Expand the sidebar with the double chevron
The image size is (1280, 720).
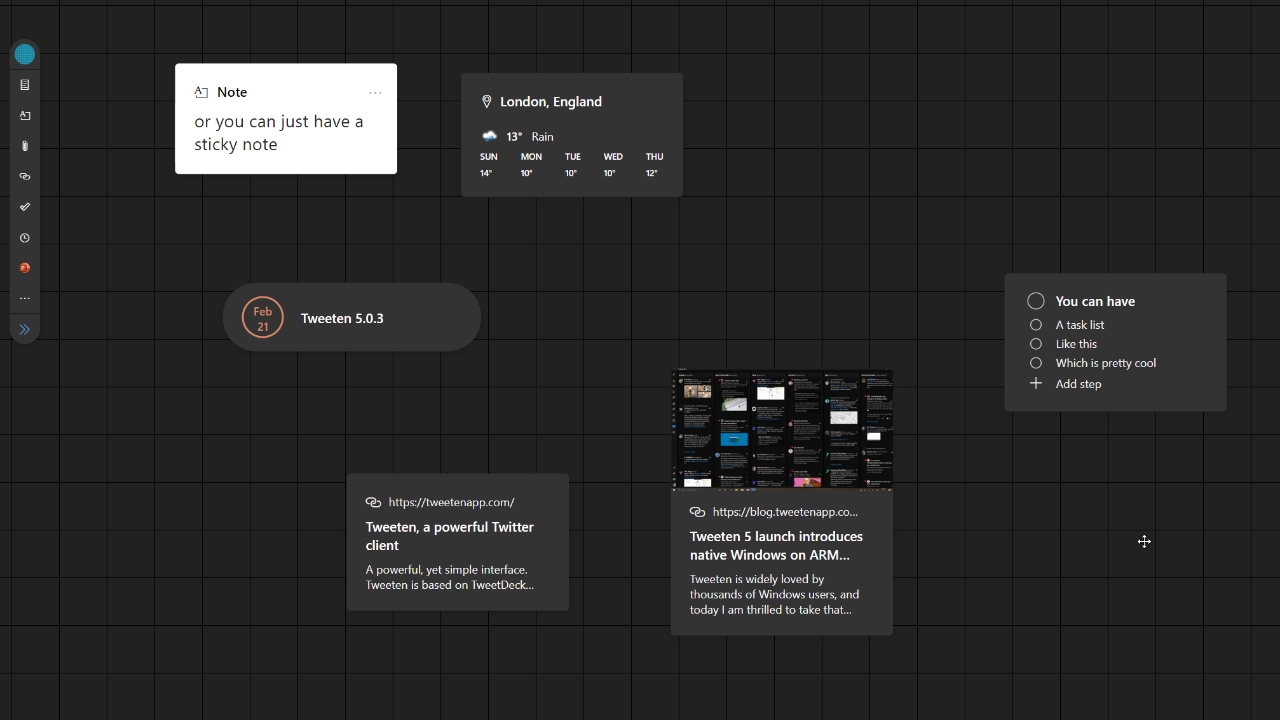tap(25, 329)
